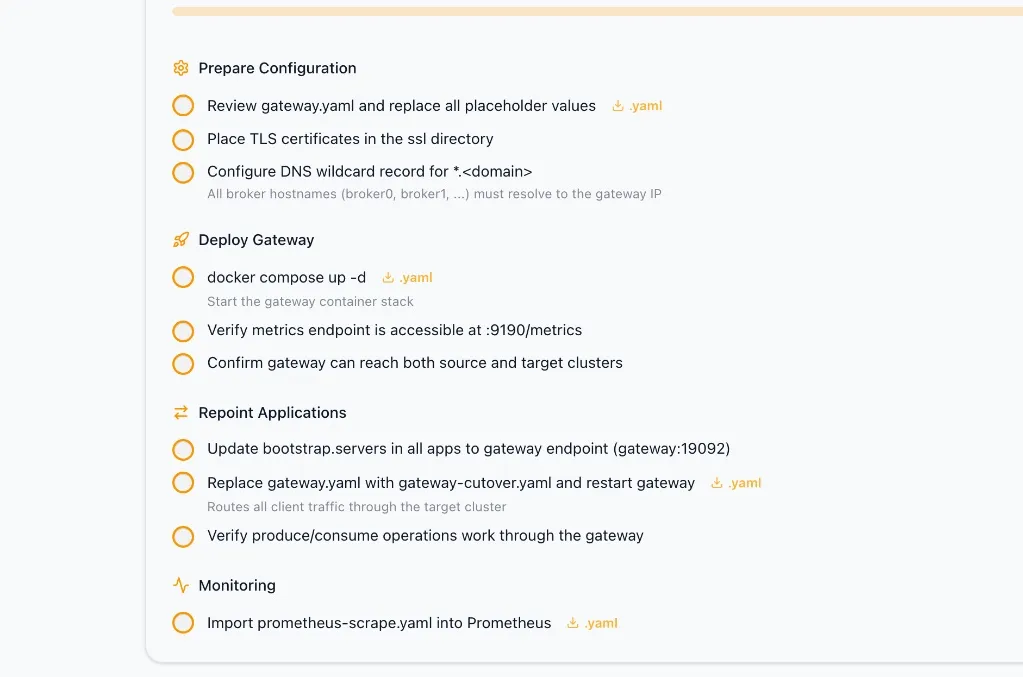Mark 'Place TLS certificates in the ssl directory' complete
The image size is (1023, 677).
[x=183, y=139]
